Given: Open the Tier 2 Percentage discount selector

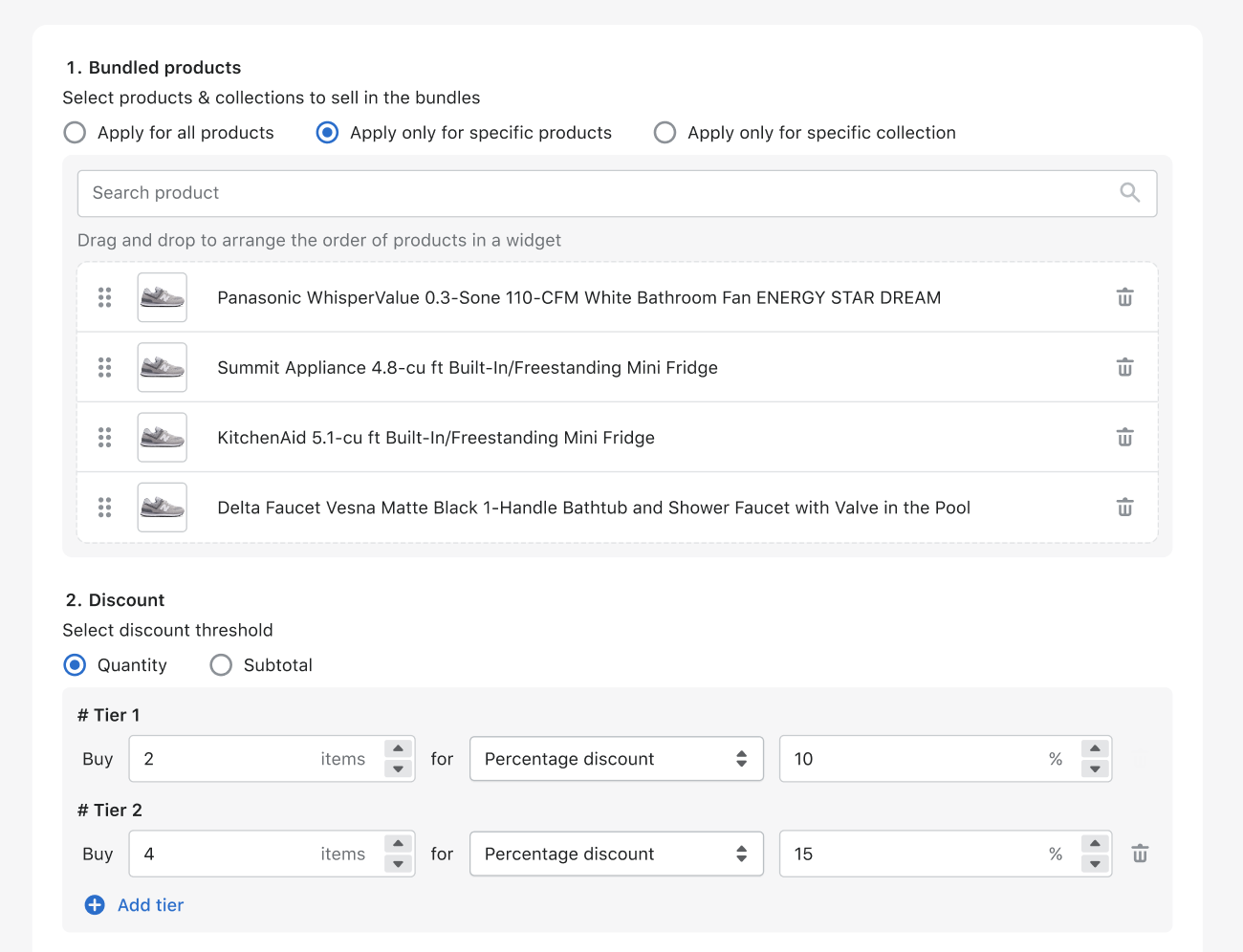Looking at the screenshot, I should pos(616,854).
